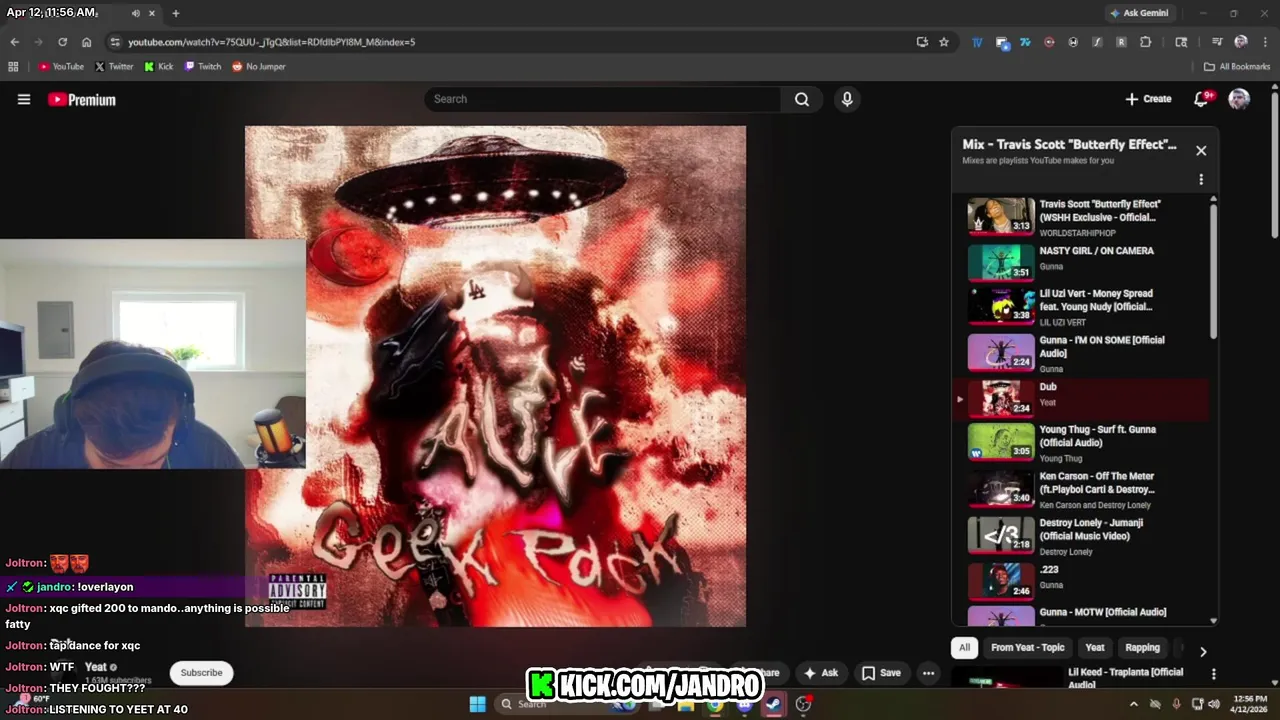Open the Mix playlist three-dot options
Viewport: 1280px width, 720px height.
[x=1201, y=179]
